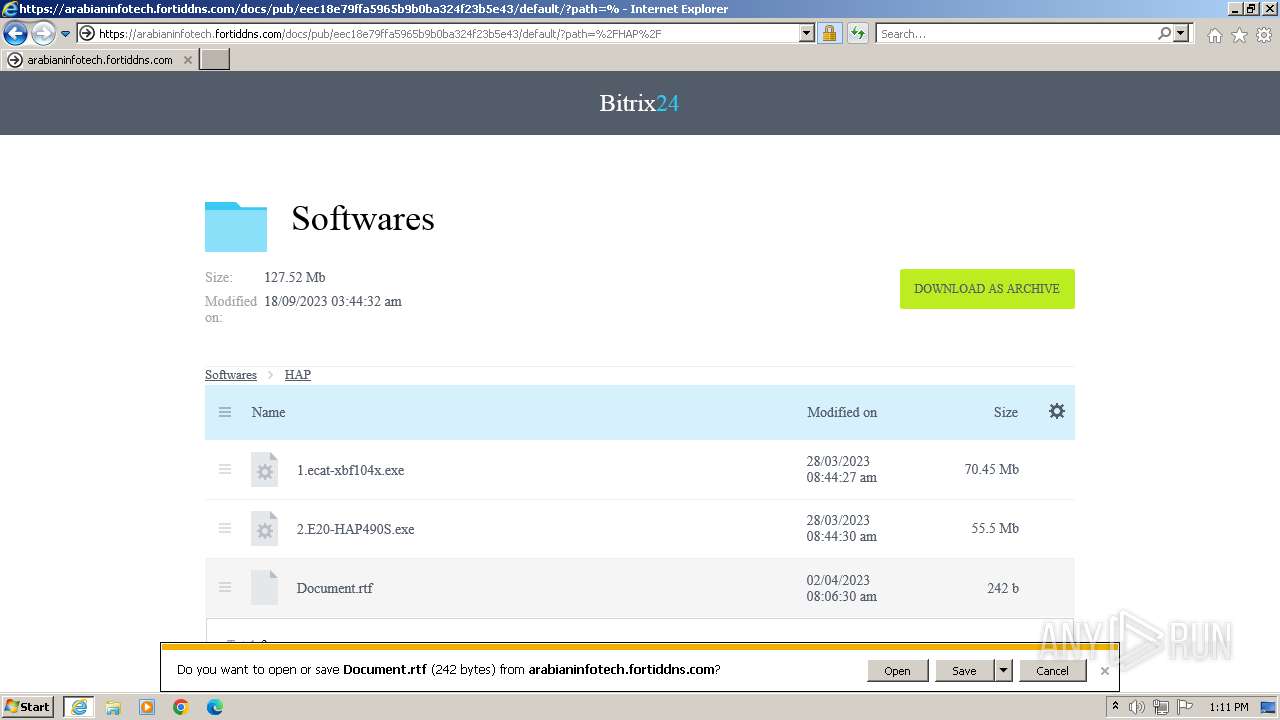The image size is (1280, 720).
Task: Click the 28/03/2023 08:44:27 am date
Action: pyautogui.click(x=842, y=469)
